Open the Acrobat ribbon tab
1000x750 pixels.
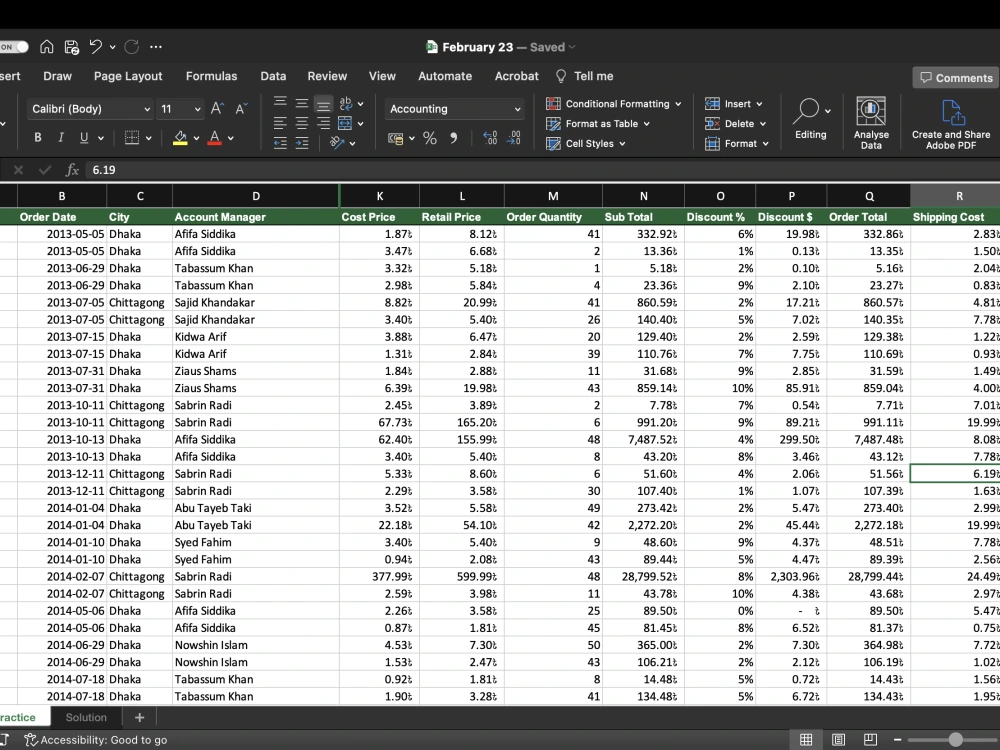[x=517, y=76]
